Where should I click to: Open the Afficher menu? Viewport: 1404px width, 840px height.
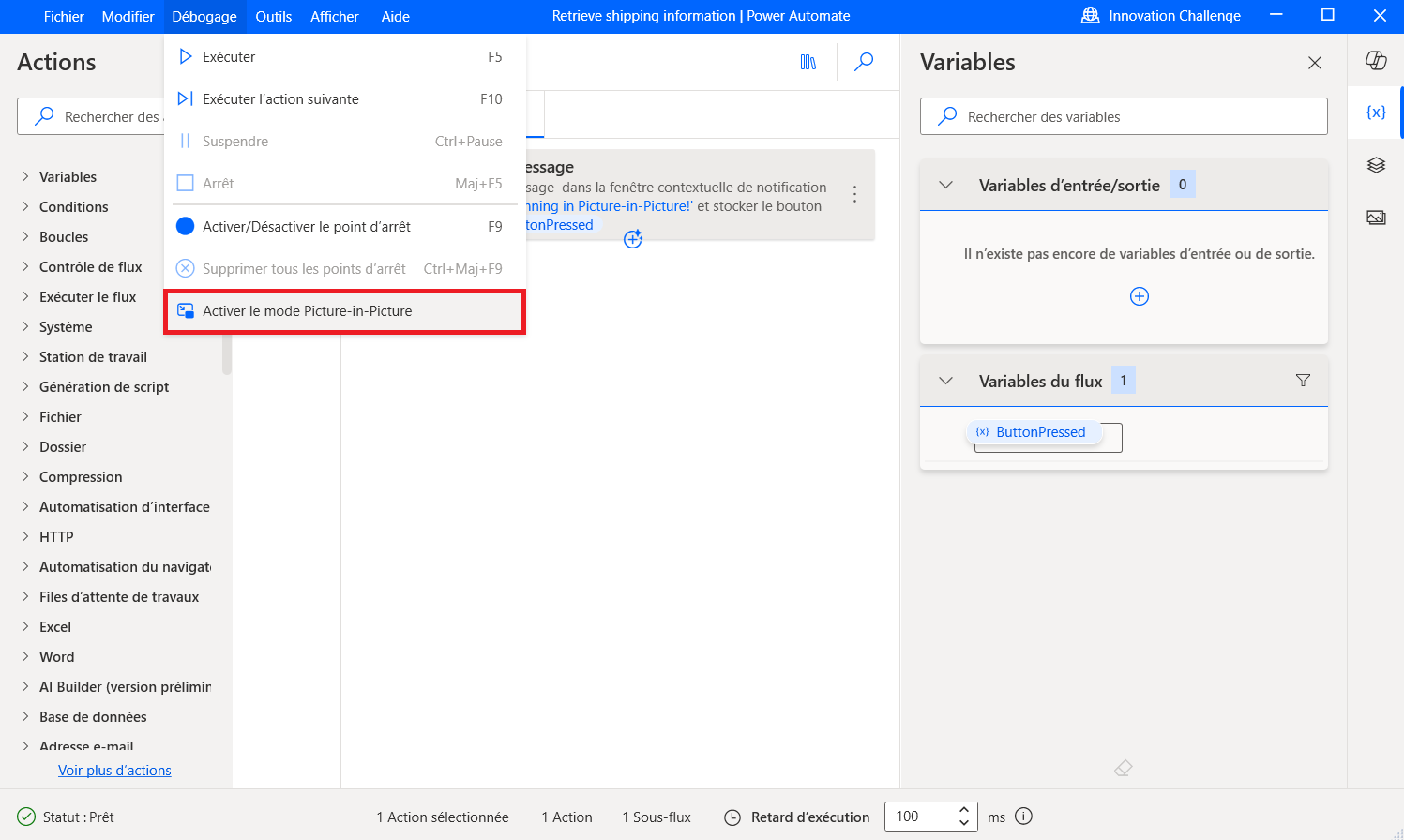[x=335, y=16]
